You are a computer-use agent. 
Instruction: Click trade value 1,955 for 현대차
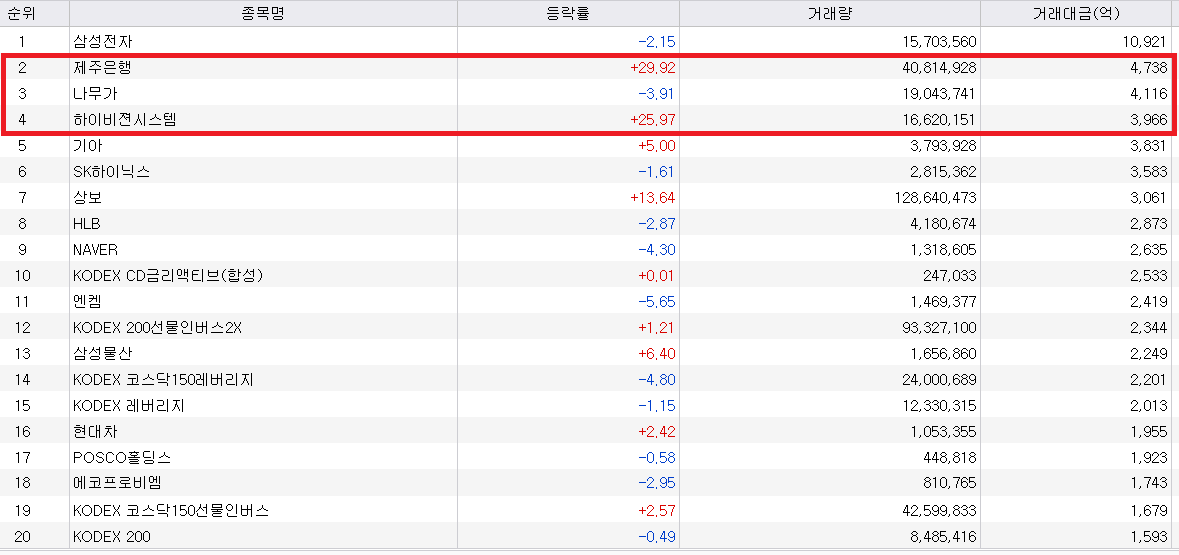(1149, 432)
